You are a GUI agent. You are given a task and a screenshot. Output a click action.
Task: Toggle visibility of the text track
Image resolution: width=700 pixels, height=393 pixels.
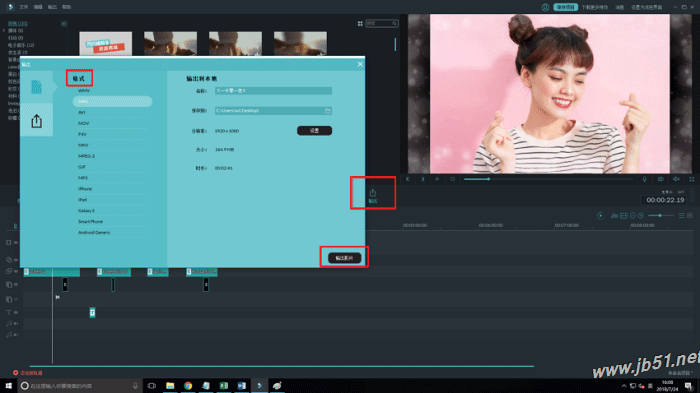[16, 313]
